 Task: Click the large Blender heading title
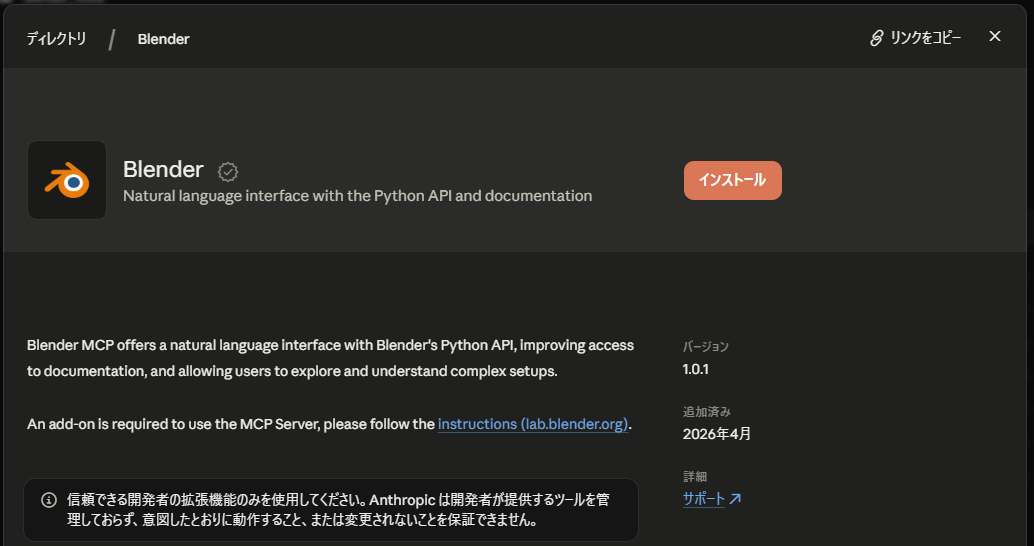(x=163, y=169)
